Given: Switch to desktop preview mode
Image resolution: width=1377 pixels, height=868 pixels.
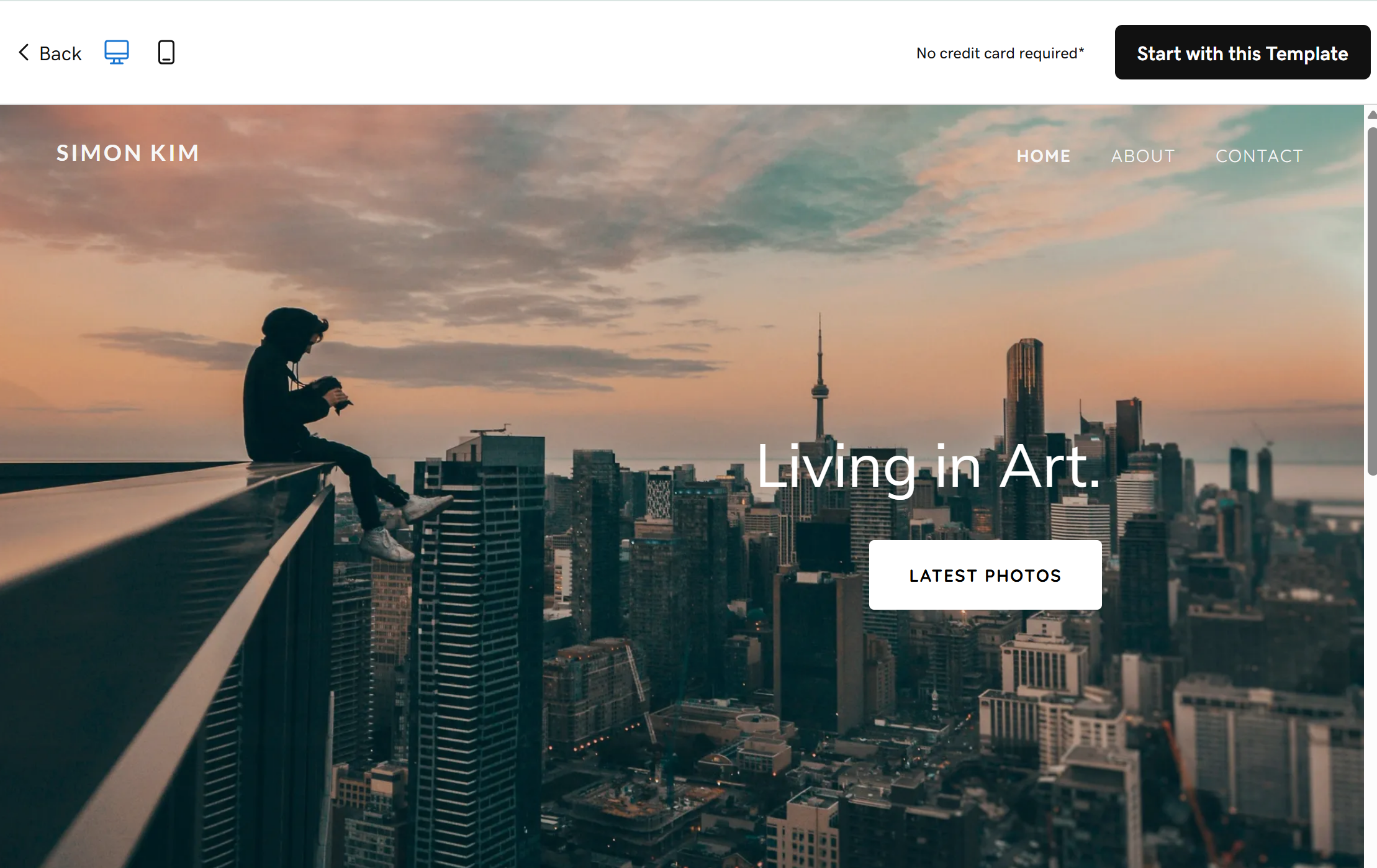Looking at the screenshot, I should tap(117, 52).
